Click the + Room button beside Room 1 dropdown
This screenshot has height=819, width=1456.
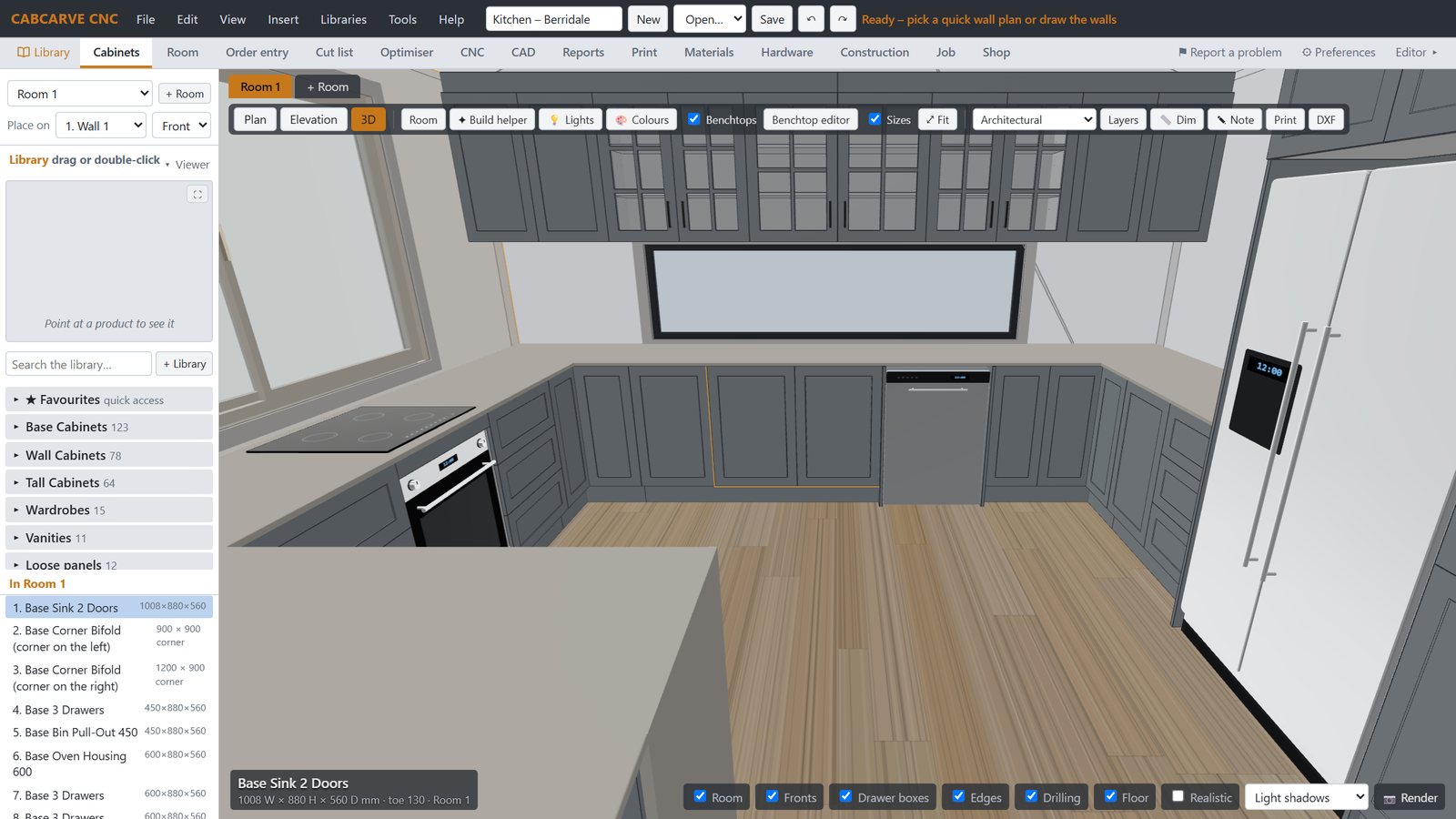pos(185,94)
